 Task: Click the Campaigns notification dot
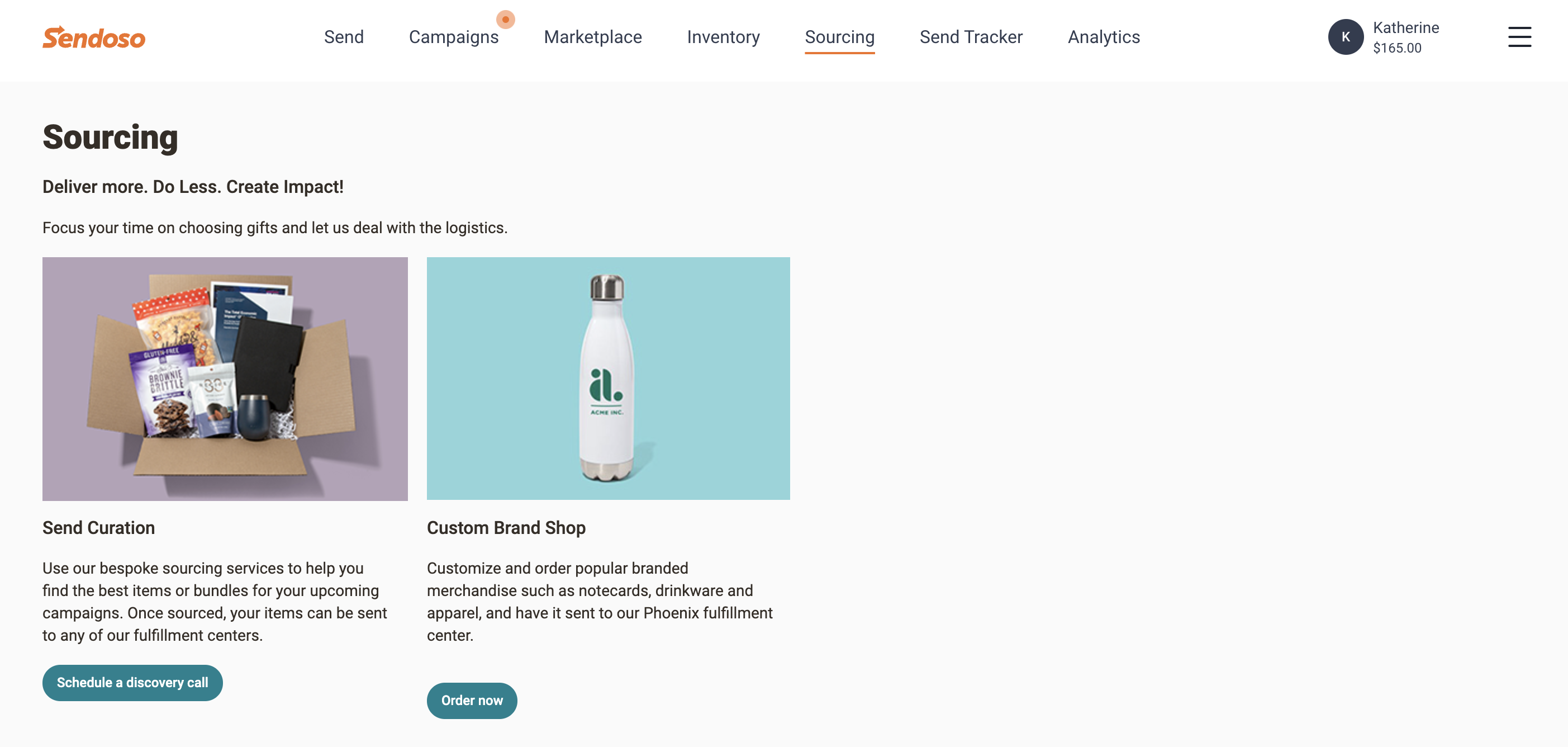pyautogui.click(x=505, y=20)
